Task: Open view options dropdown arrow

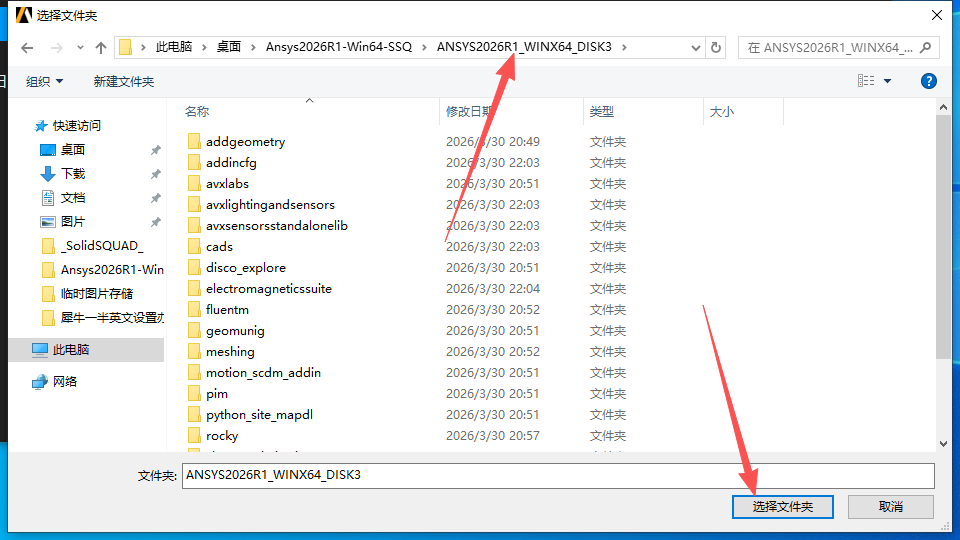Action: coord(887,81)
